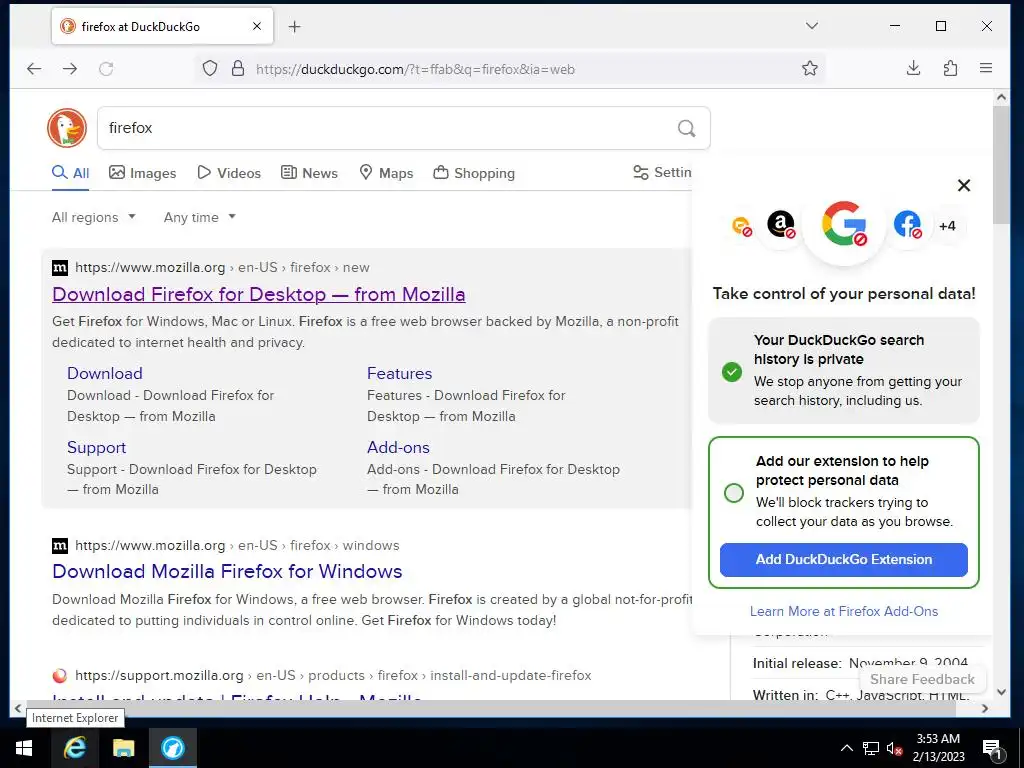The image size is (1024, 768).
Task: Click the browser Forward arrow
Action: pyautogui.click(x=70, y=69)
